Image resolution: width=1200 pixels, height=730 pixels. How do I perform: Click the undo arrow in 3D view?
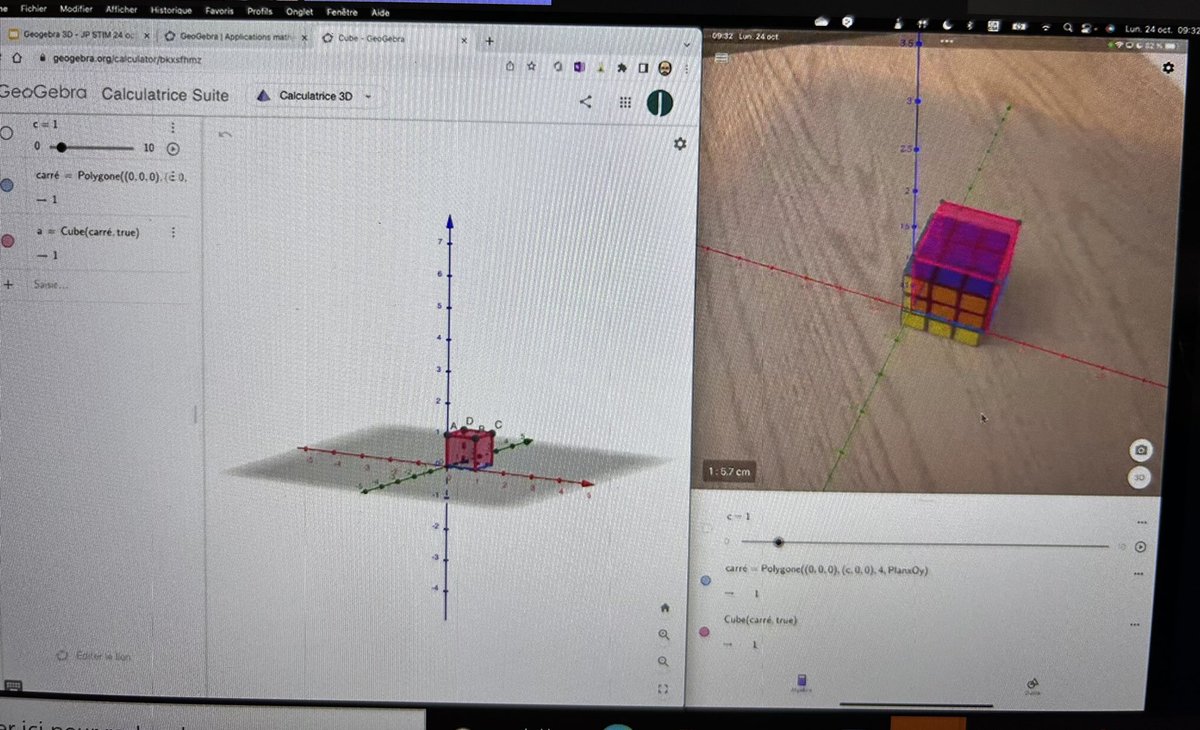[x=225, y=134]
